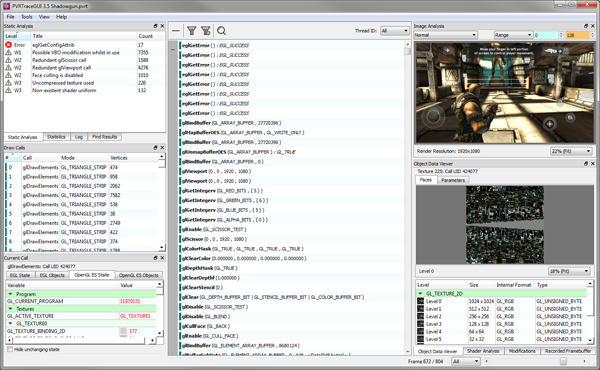This screenshot has width=600, height=370.
Task: Open the Normal image mode dropdown
Action: 445,35
